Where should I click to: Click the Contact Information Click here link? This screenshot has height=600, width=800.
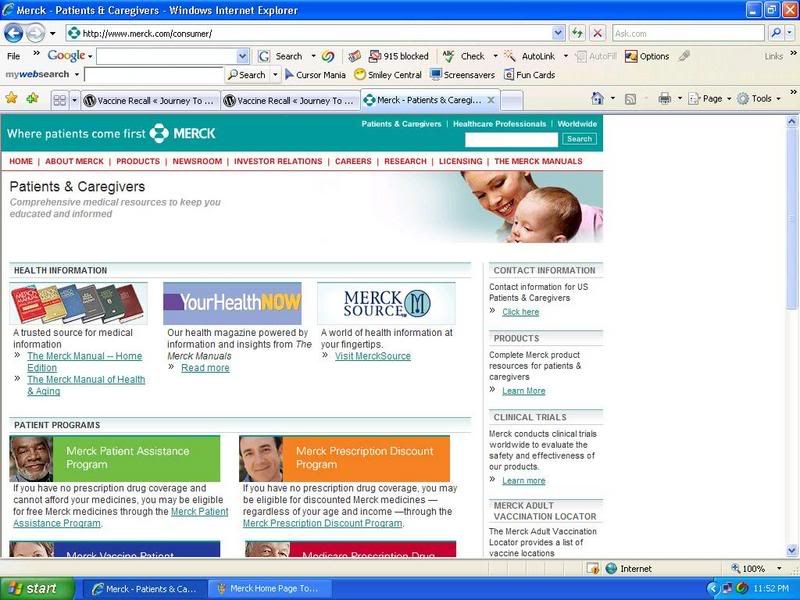pos(520,312)
